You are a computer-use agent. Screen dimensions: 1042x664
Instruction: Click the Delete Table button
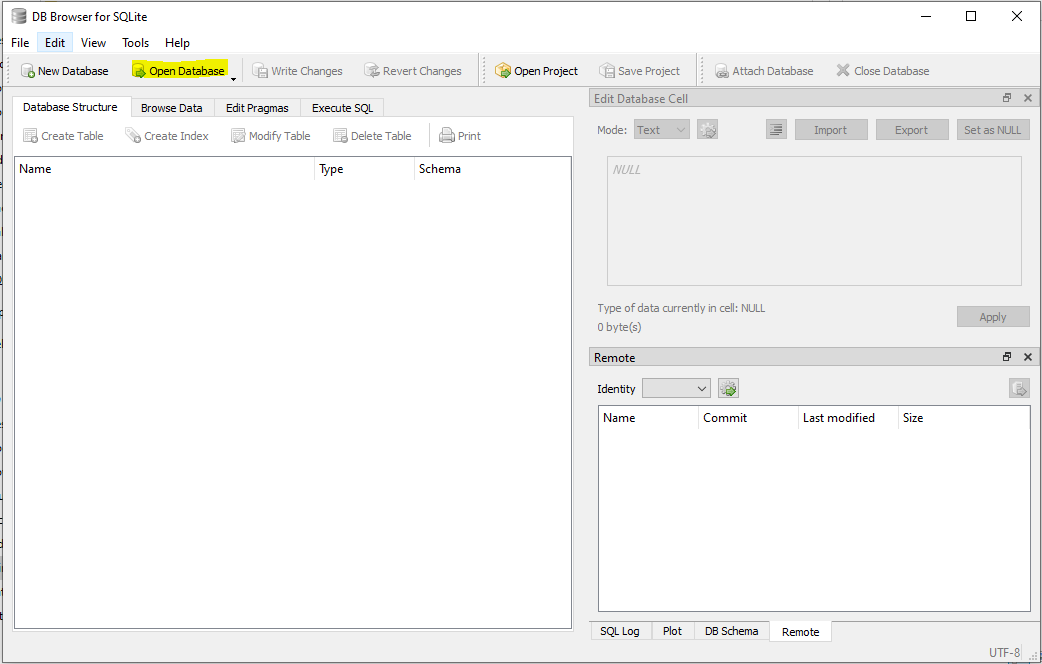point(372,136)
